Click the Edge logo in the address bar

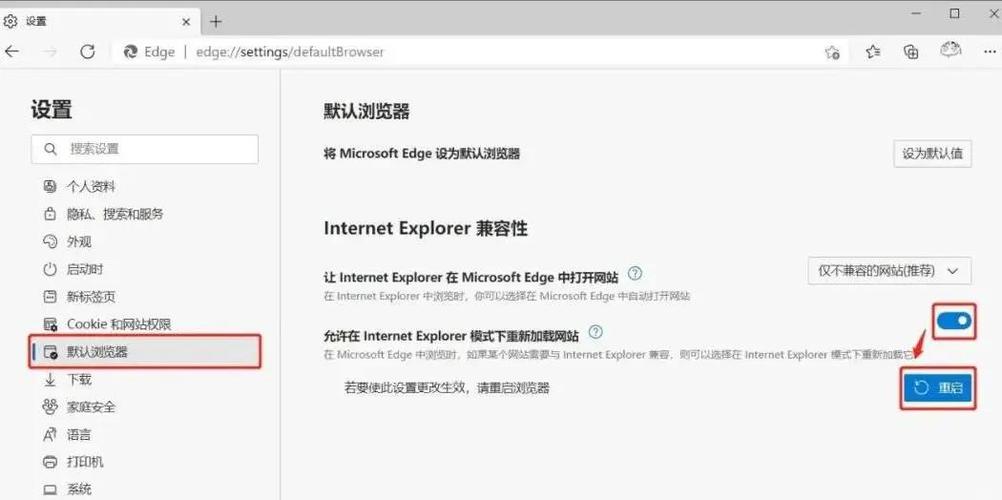pyautogui.click(x=130, y=52)
